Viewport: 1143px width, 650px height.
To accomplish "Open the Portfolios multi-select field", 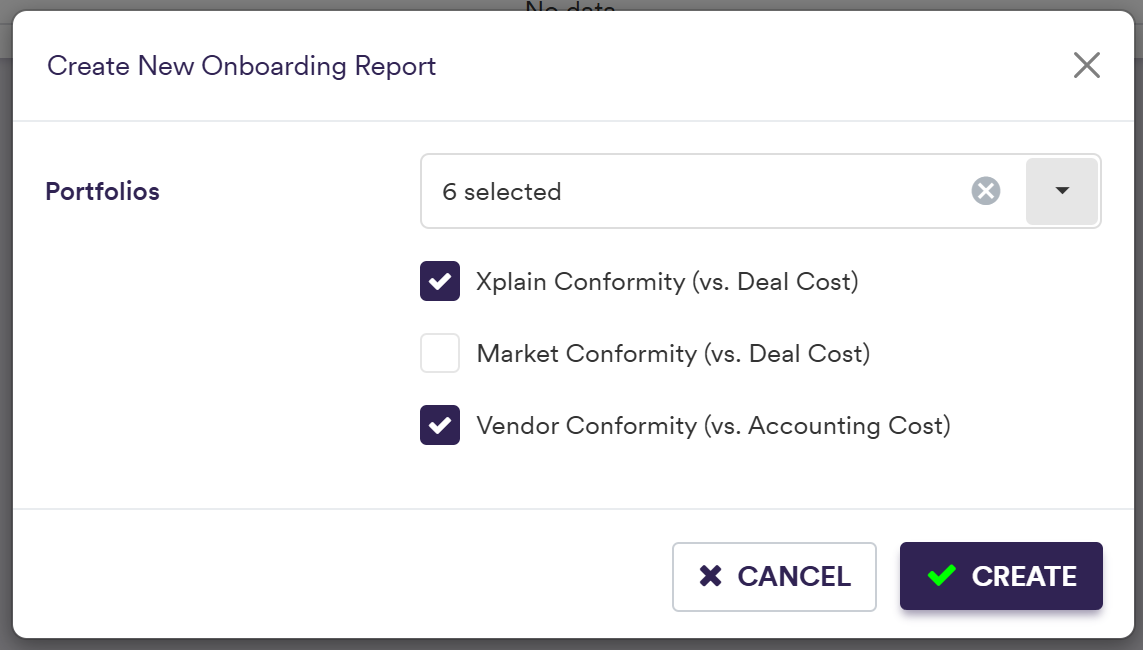I will pos(700,191).
